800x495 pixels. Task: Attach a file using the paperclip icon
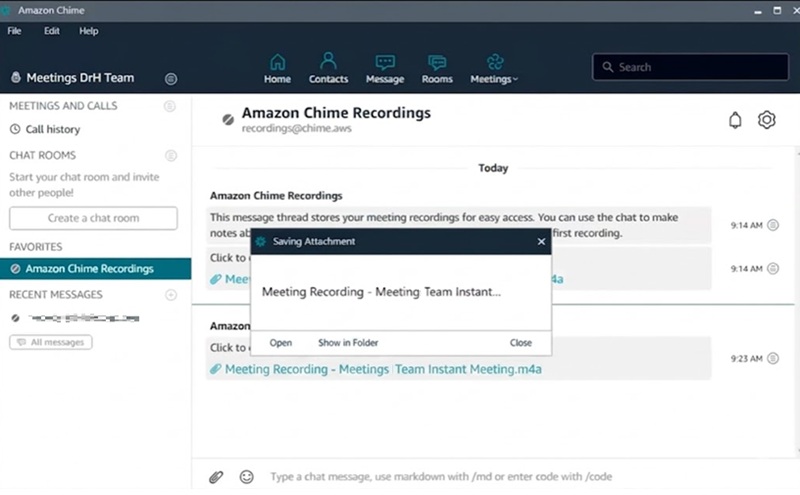(216, 477)
